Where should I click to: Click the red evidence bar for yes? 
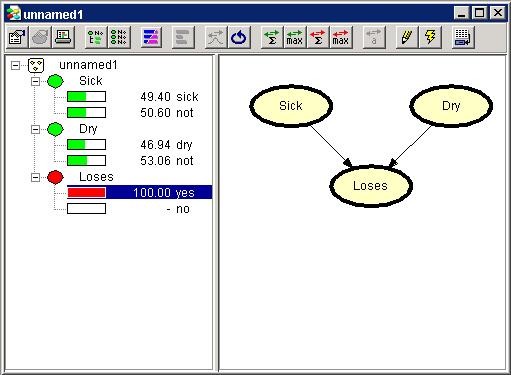point(86,193)
